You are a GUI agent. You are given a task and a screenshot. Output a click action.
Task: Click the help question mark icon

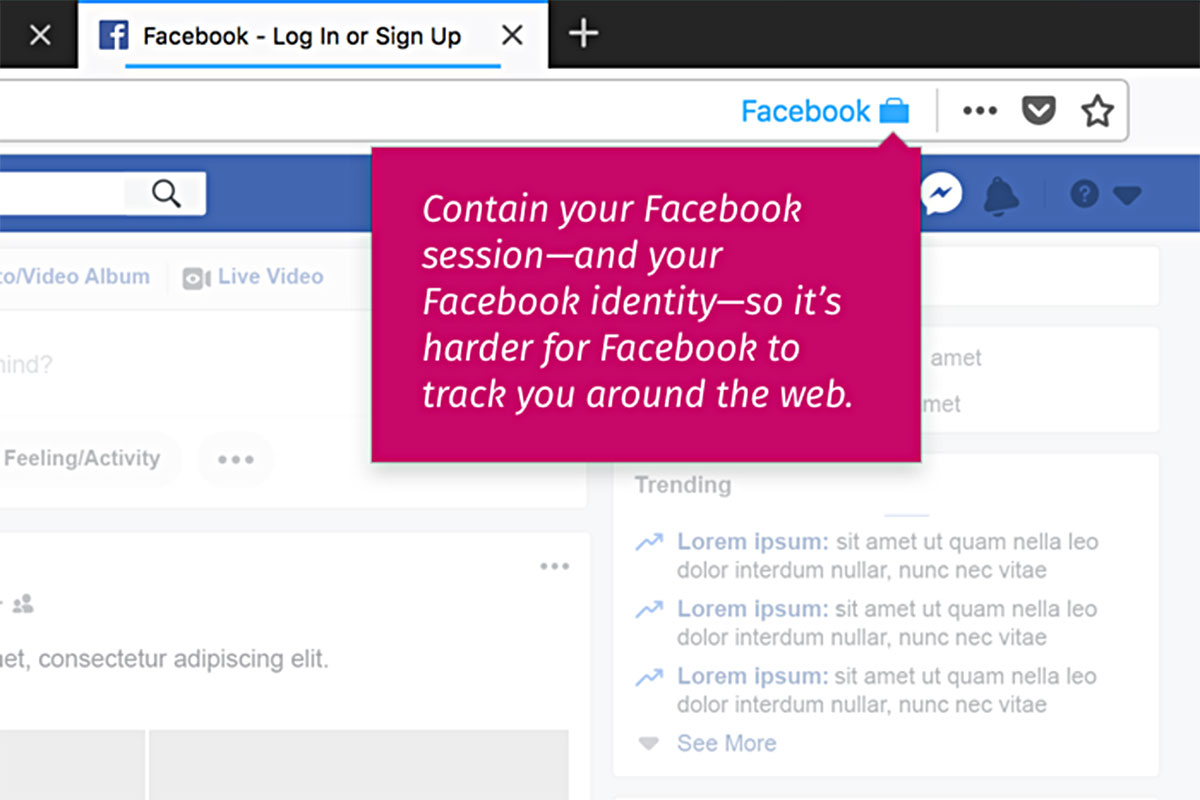[1084, 194]
